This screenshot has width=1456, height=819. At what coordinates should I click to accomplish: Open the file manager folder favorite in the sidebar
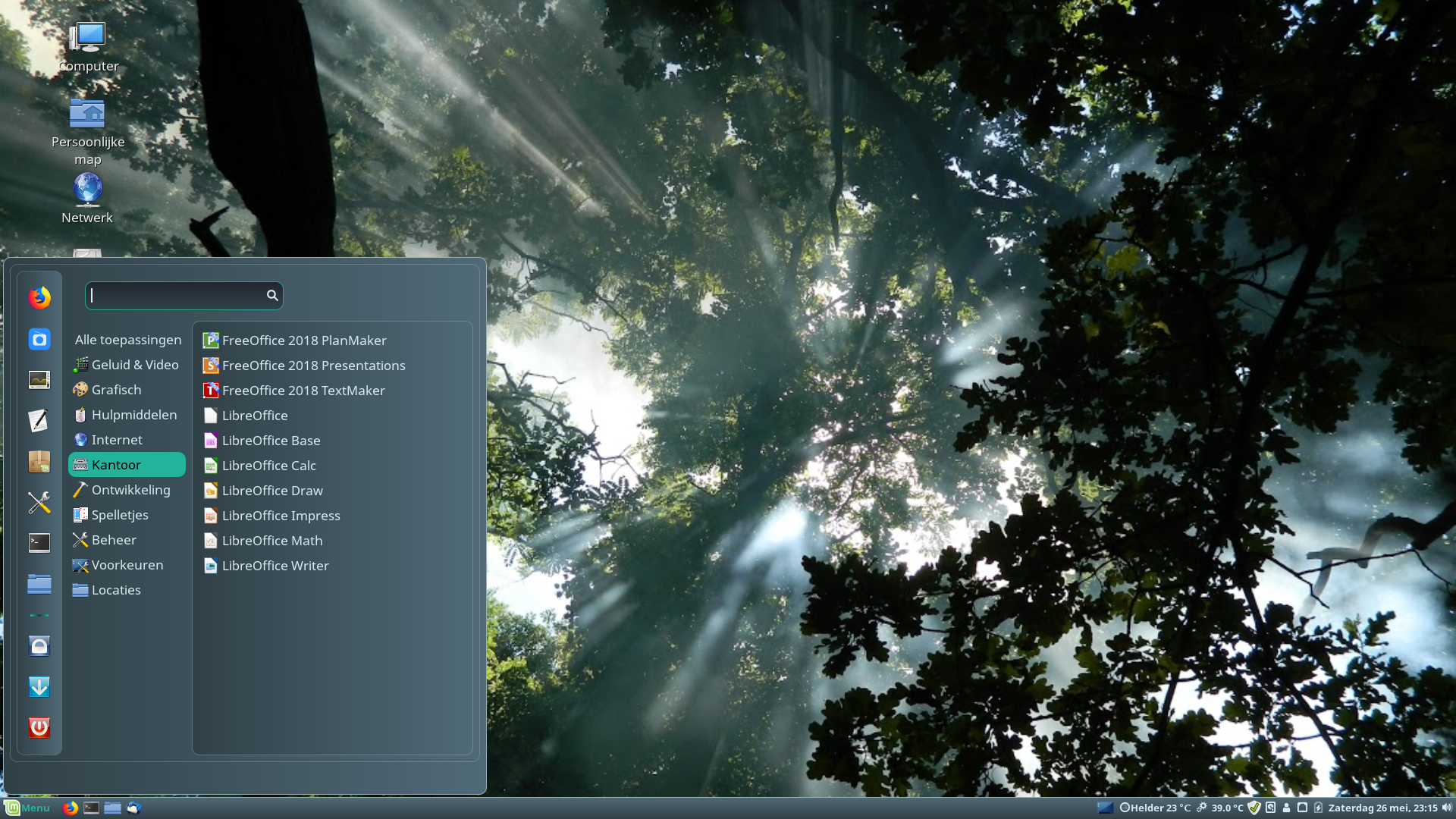39,584
